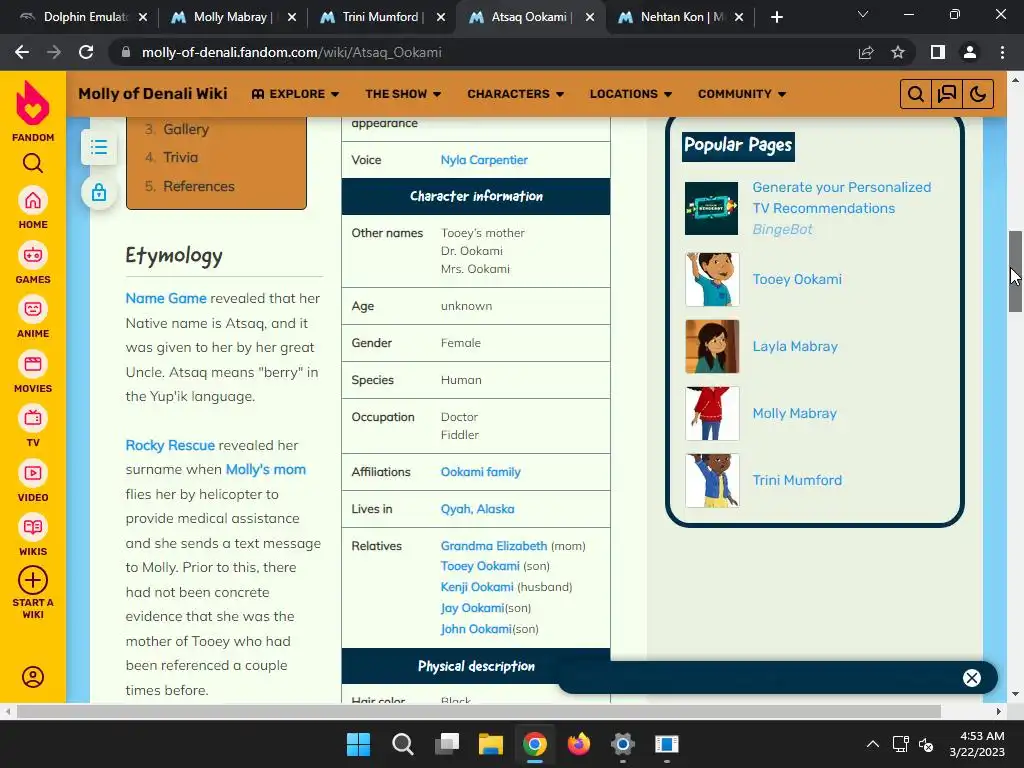
Task: Open Jay Ookami relative link
Action: pos(472,609)
